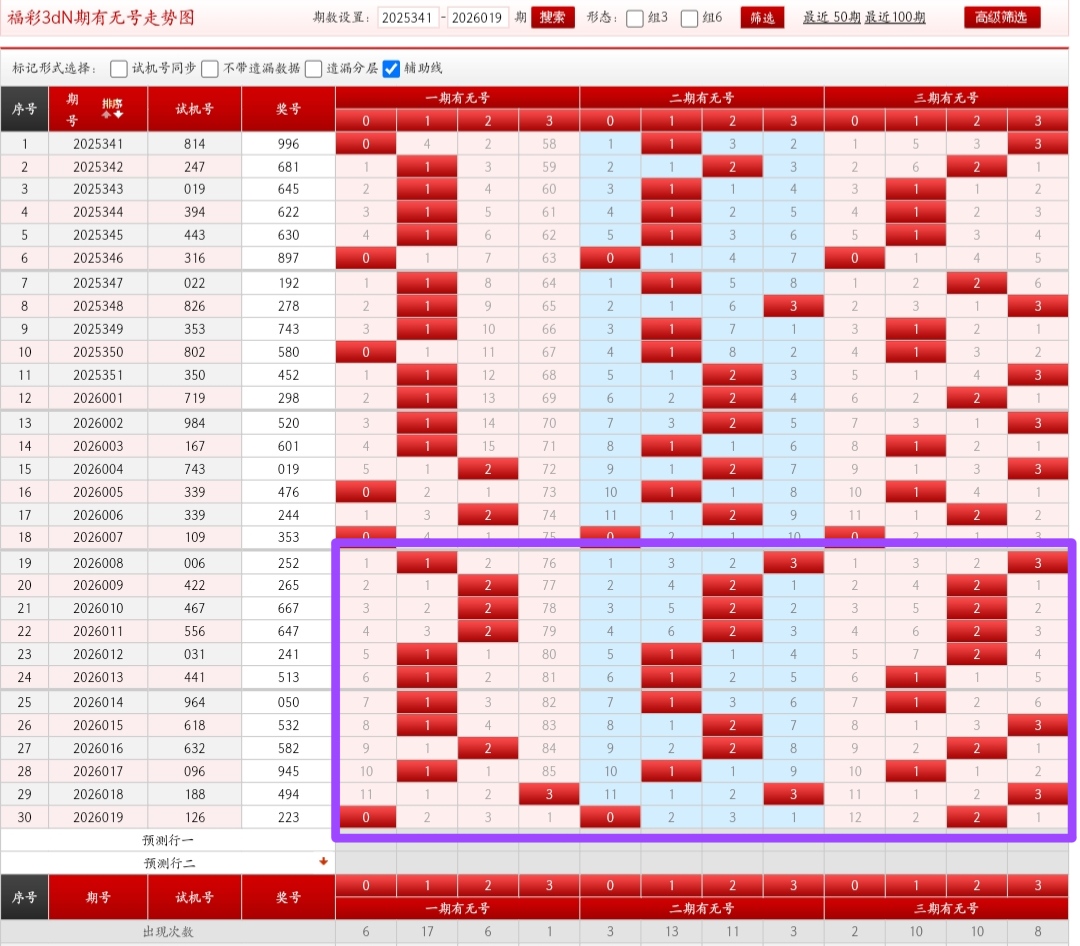Click the end period field 2026019

click(478, 18)
